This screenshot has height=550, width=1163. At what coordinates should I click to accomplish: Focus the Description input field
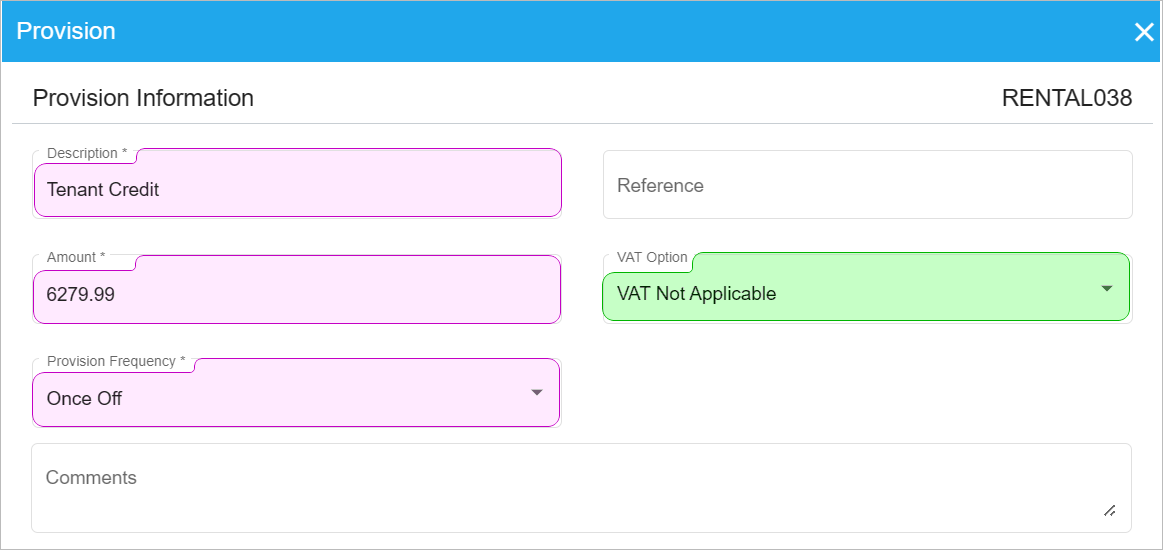pyautogui.click(x=297, y=183)
